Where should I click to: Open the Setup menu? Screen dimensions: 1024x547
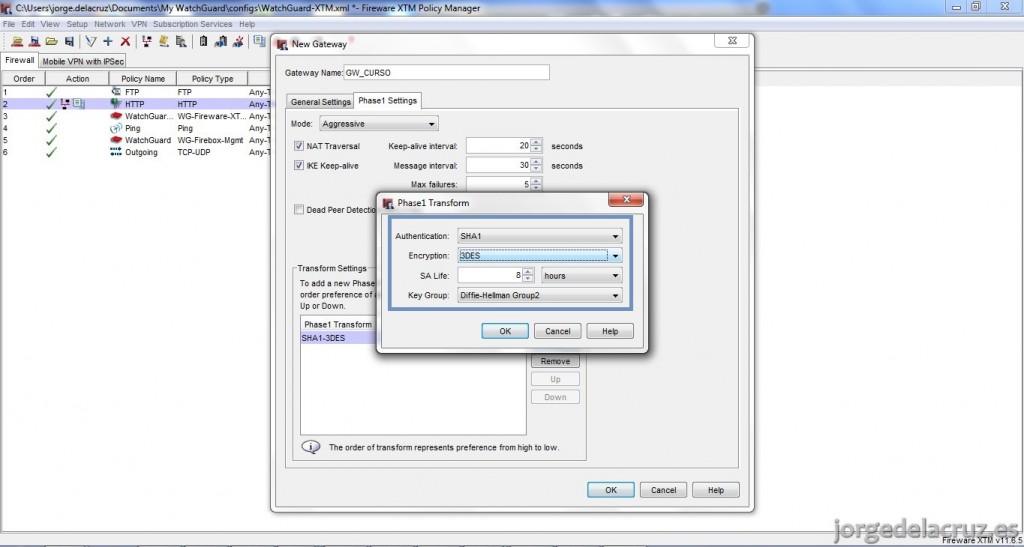(x=77, y=24)
